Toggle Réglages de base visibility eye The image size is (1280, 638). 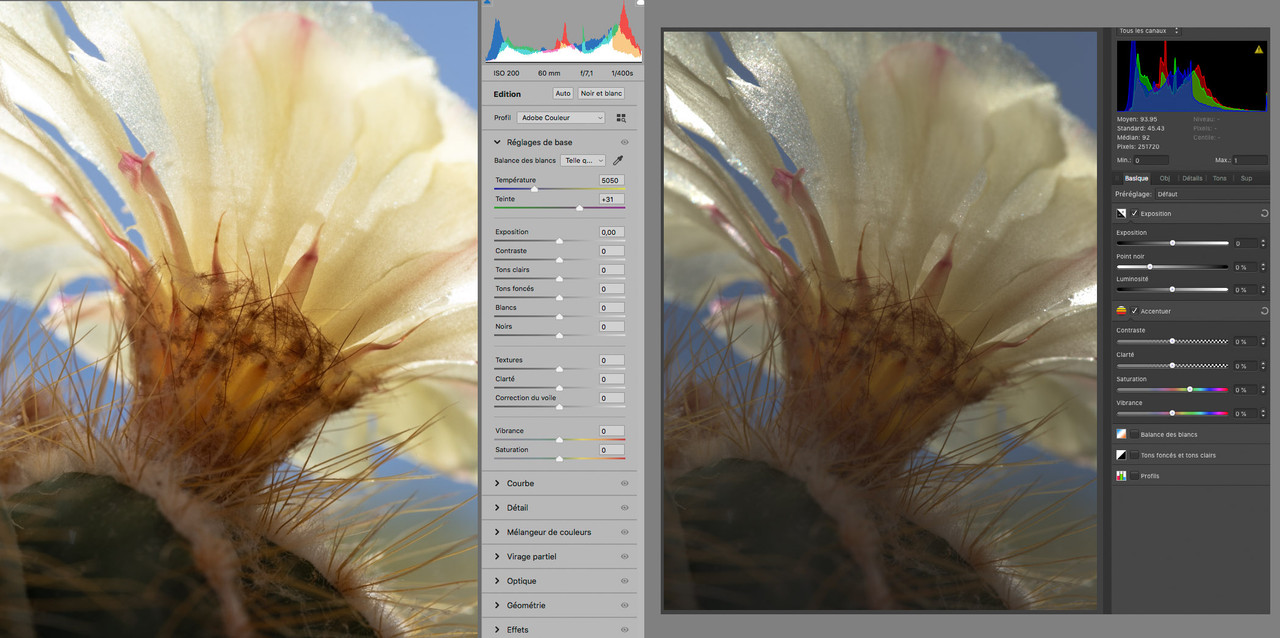[x=625, y=142]
